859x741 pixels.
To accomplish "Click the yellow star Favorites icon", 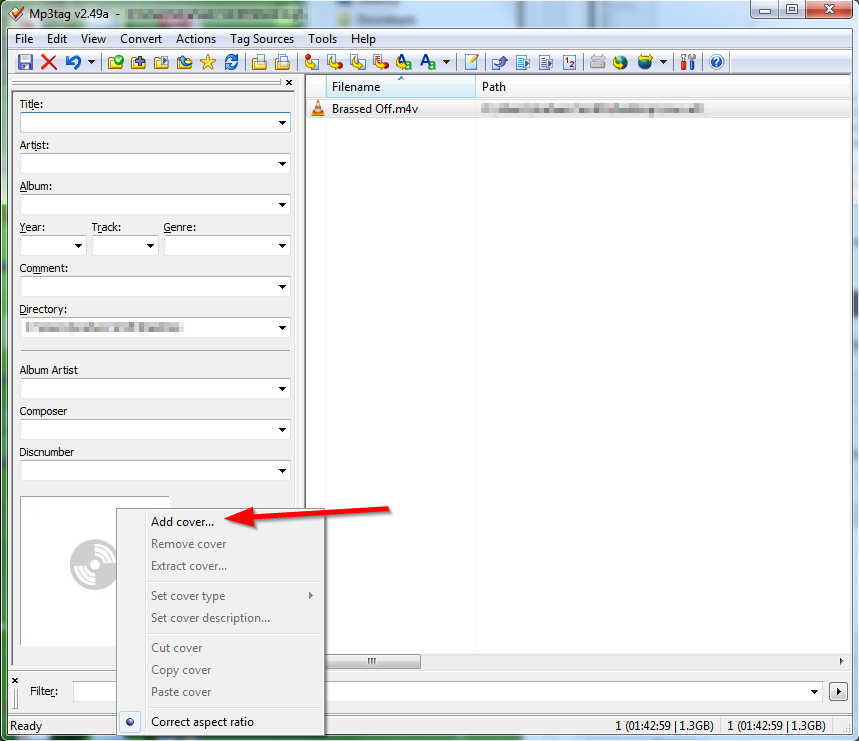I will point(208,62).
